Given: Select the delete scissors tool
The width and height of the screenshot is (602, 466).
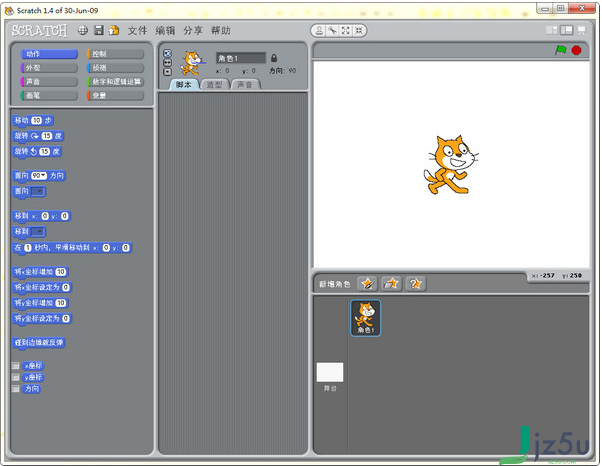Looking at the screenshot, I should click(332, 31).
